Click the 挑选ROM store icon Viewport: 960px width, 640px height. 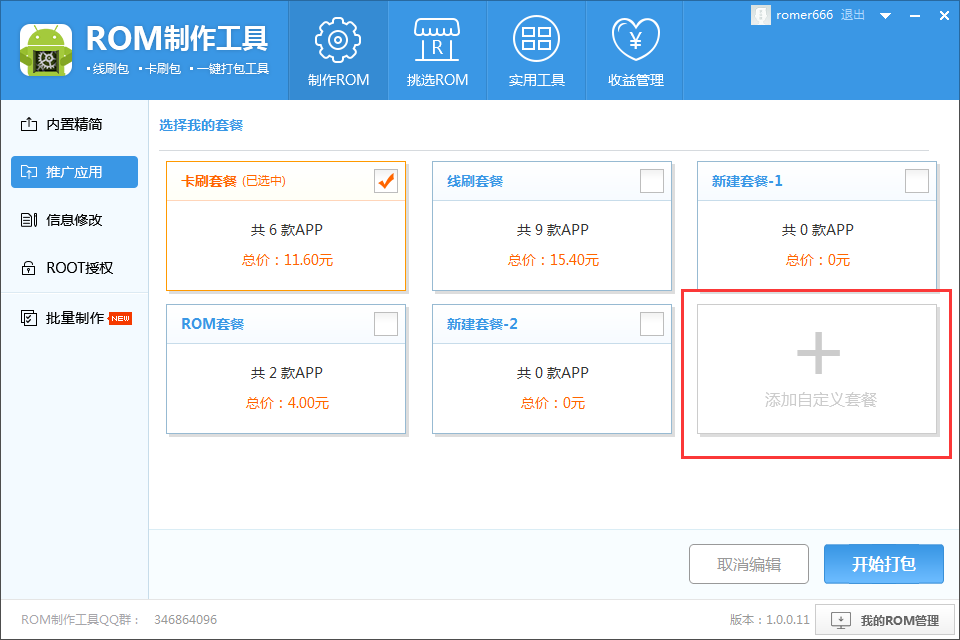point(437,40)
